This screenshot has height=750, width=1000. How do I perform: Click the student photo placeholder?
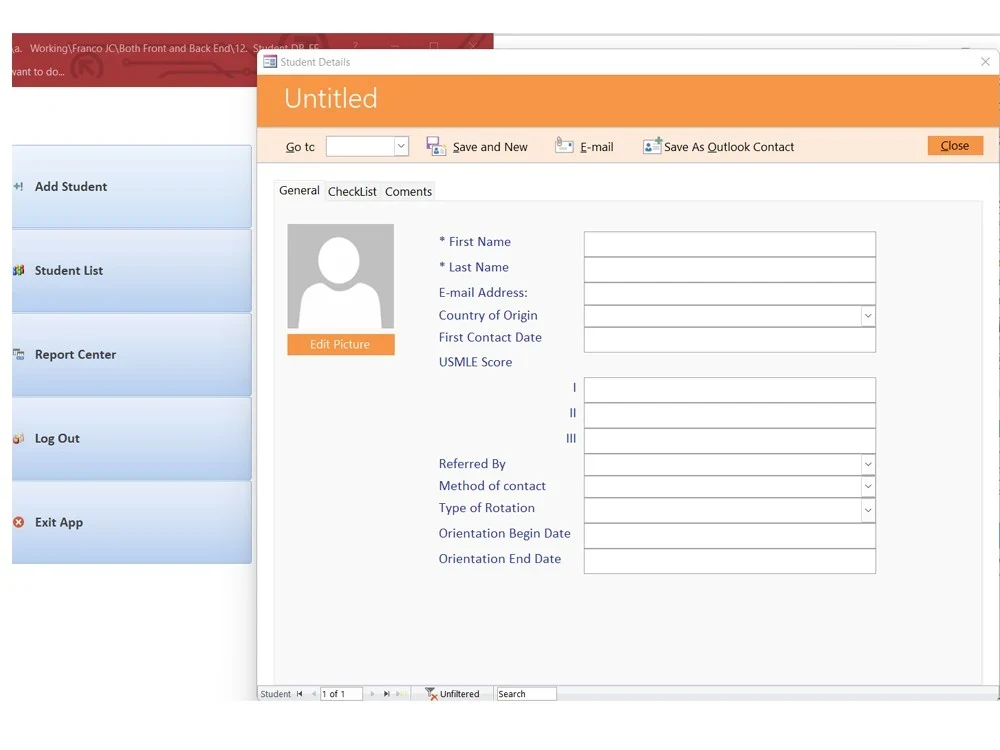click(341, 276)
